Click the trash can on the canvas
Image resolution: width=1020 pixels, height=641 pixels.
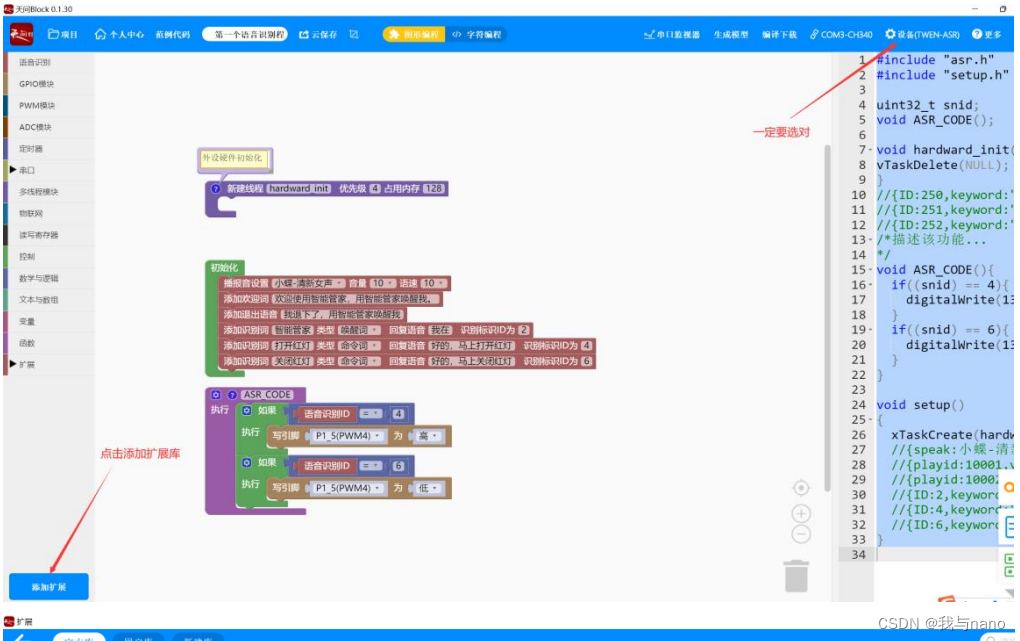point(796,577)
